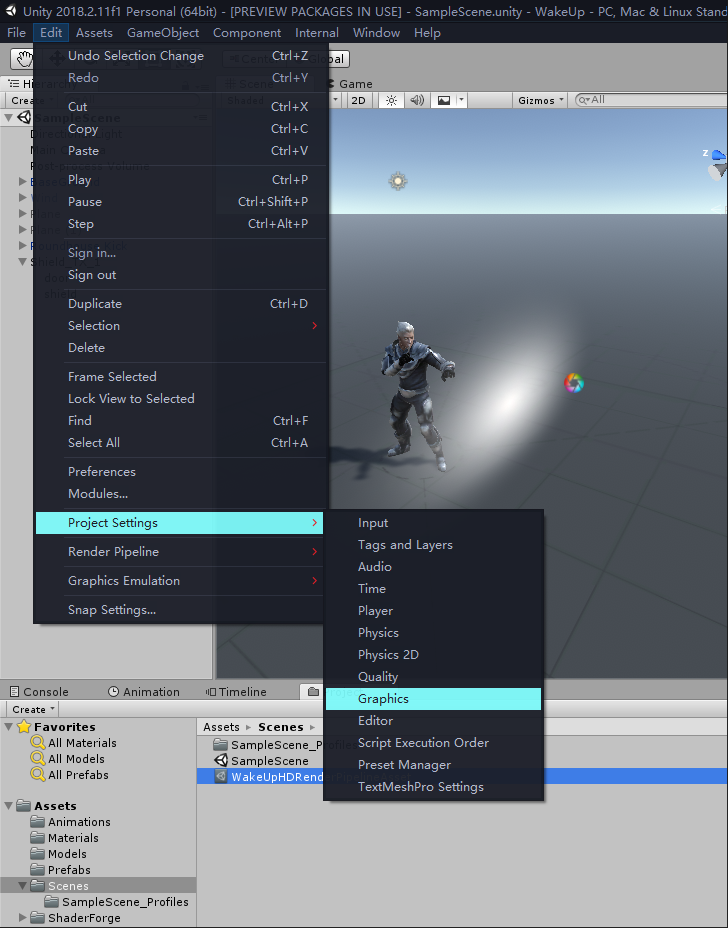Viewport: 728px width, 928px height.
Task: Click the colorful post-process volume gizmo
Action: pos(574,383)
